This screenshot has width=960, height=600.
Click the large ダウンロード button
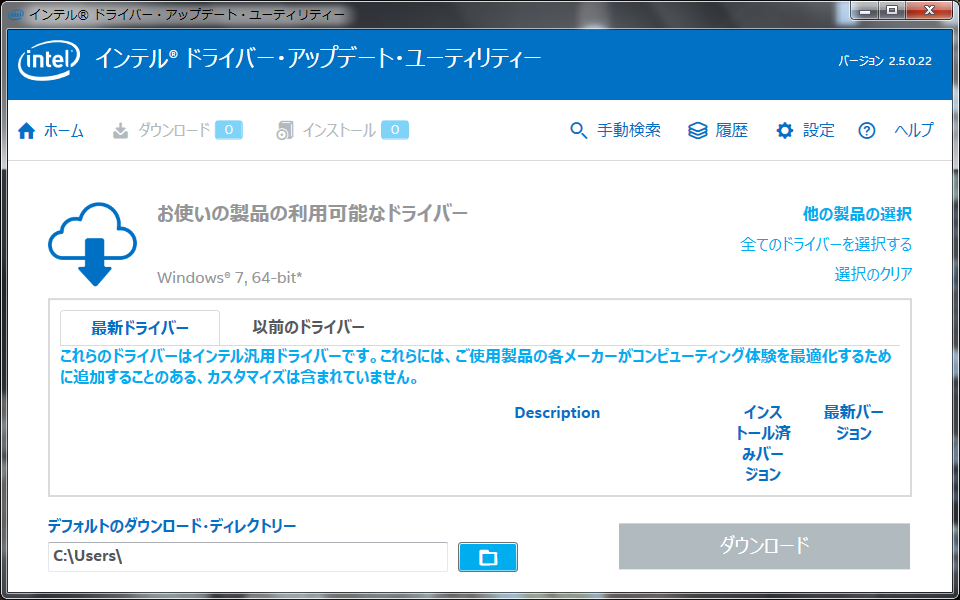pos(764,546)
